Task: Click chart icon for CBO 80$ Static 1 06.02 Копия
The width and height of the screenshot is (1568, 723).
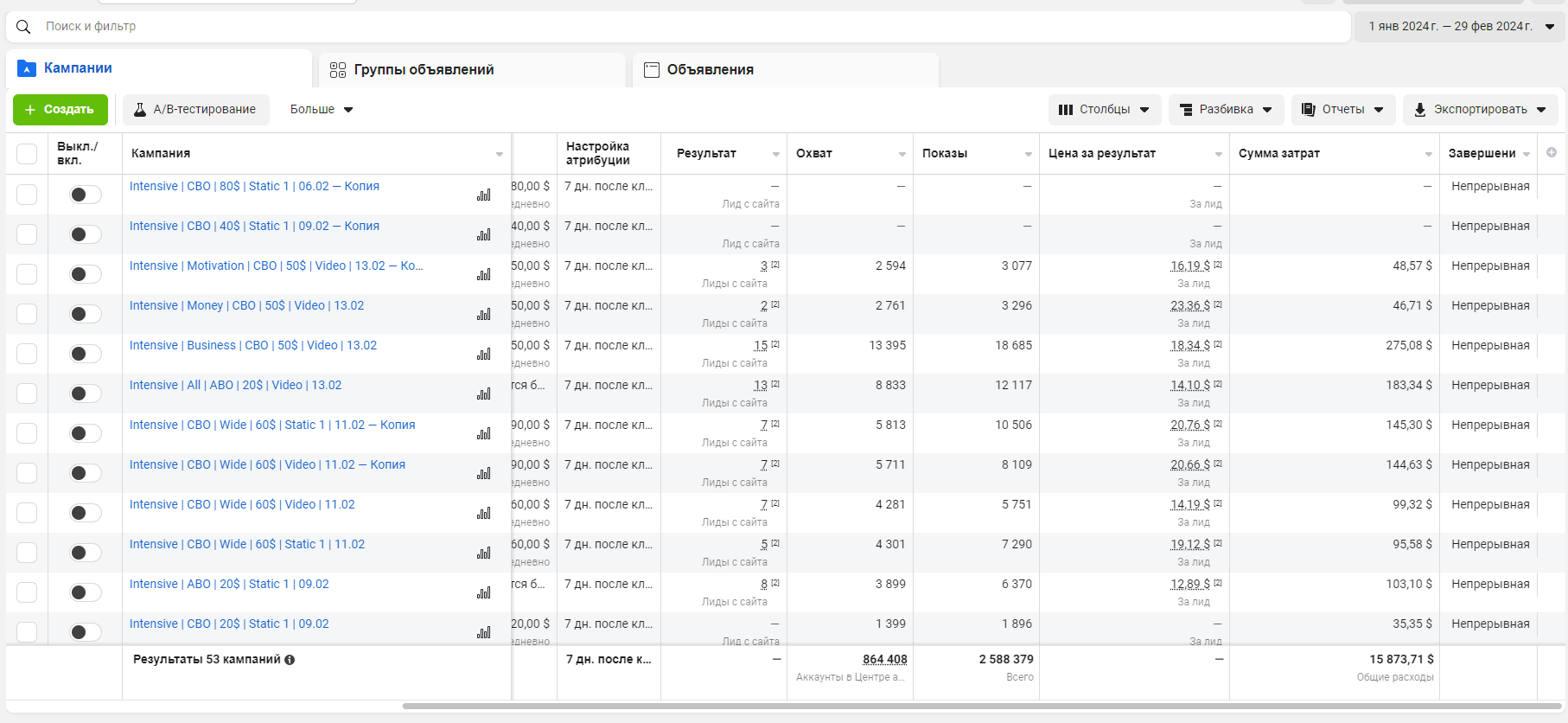Action: [484, 195]
